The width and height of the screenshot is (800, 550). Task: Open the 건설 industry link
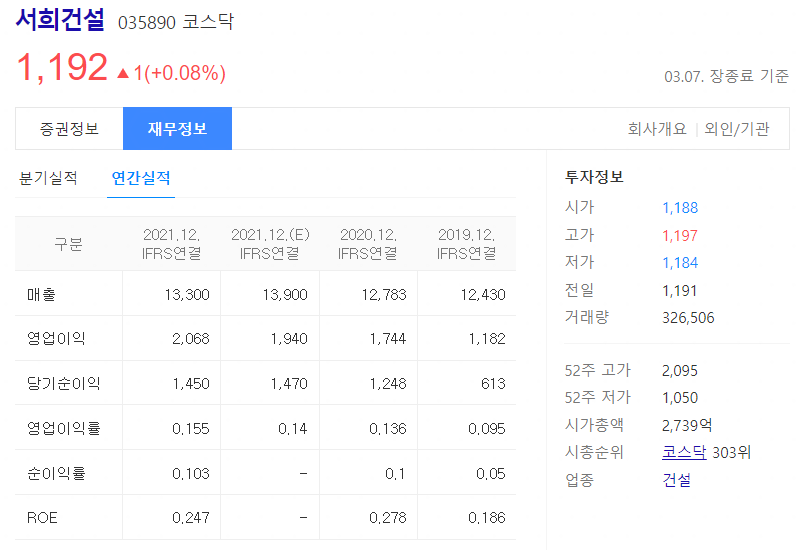[677, 480]
